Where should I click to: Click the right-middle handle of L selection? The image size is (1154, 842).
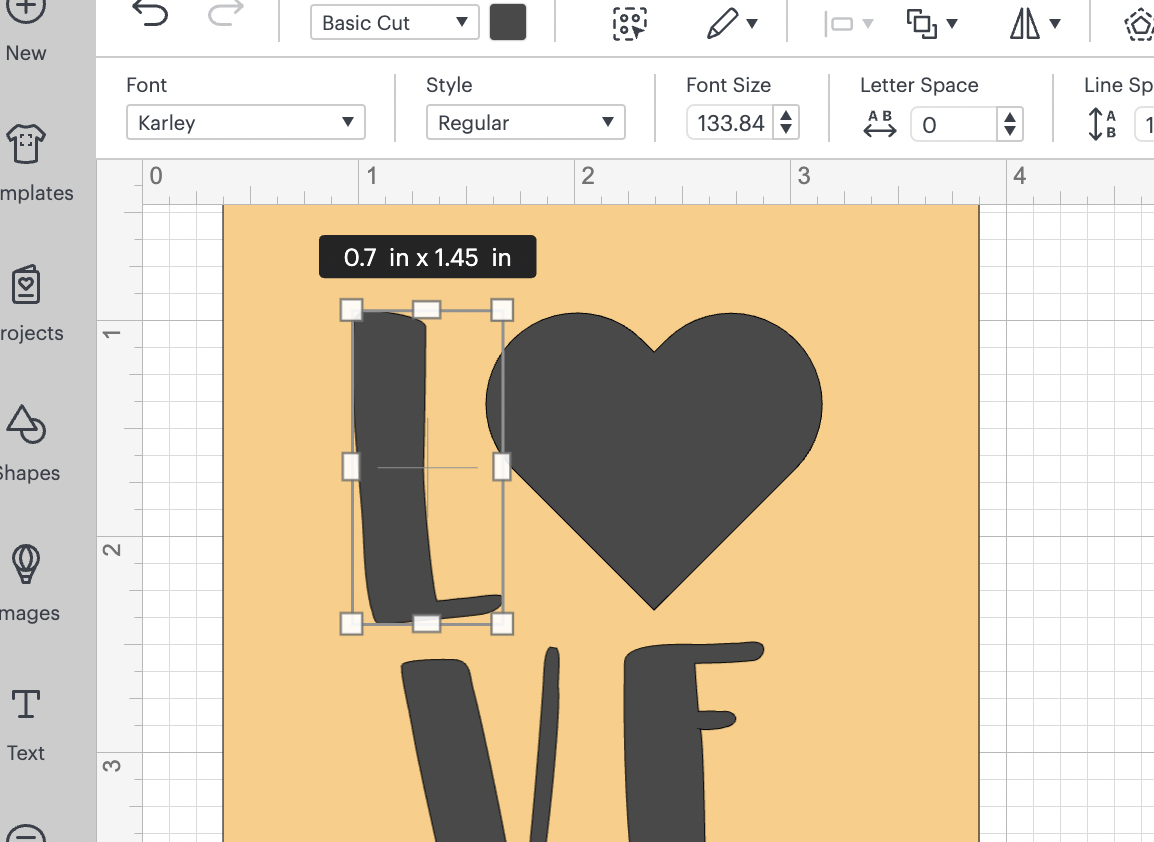501,467
